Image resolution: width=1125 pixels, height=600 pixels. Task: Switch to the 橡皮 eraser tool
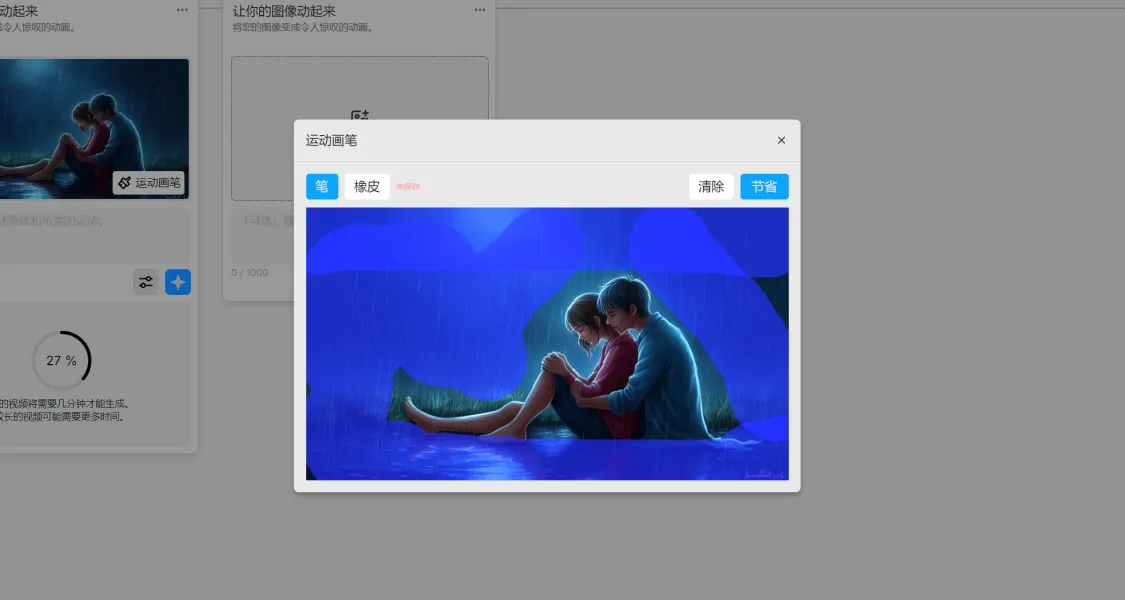pos(366,186)
